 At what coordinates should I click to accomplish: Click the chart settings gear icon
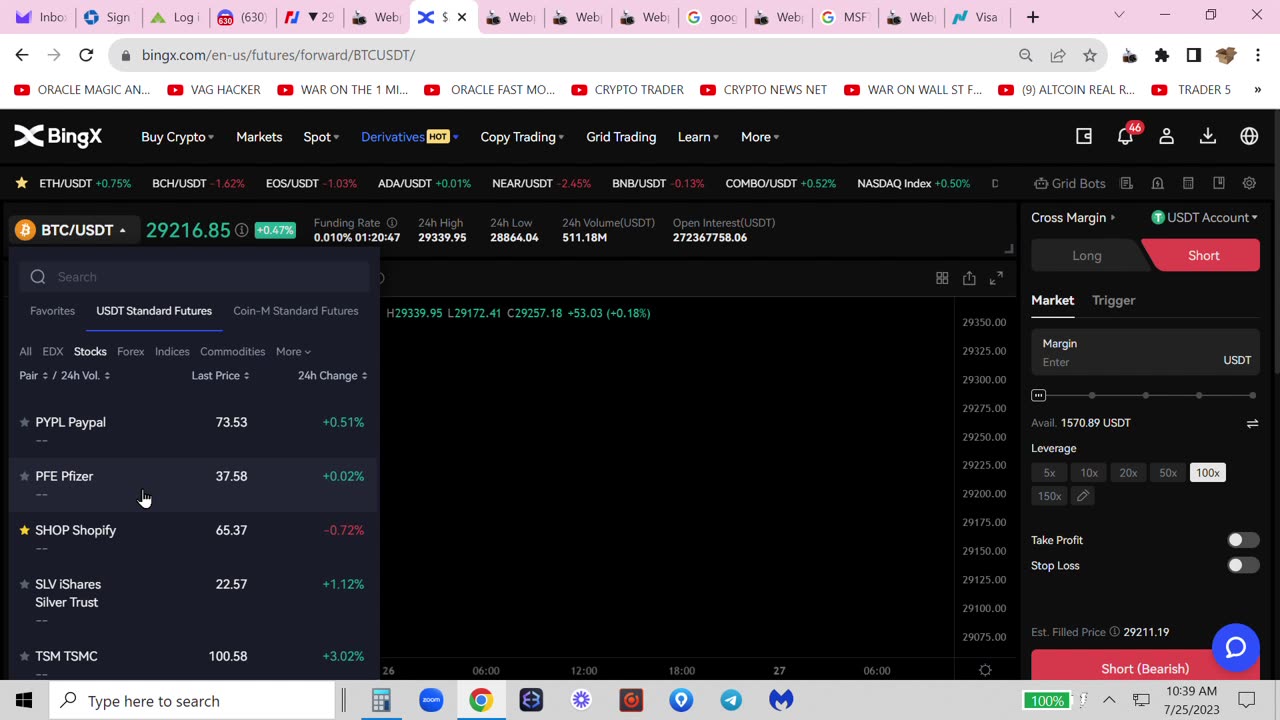click(985, 671)
